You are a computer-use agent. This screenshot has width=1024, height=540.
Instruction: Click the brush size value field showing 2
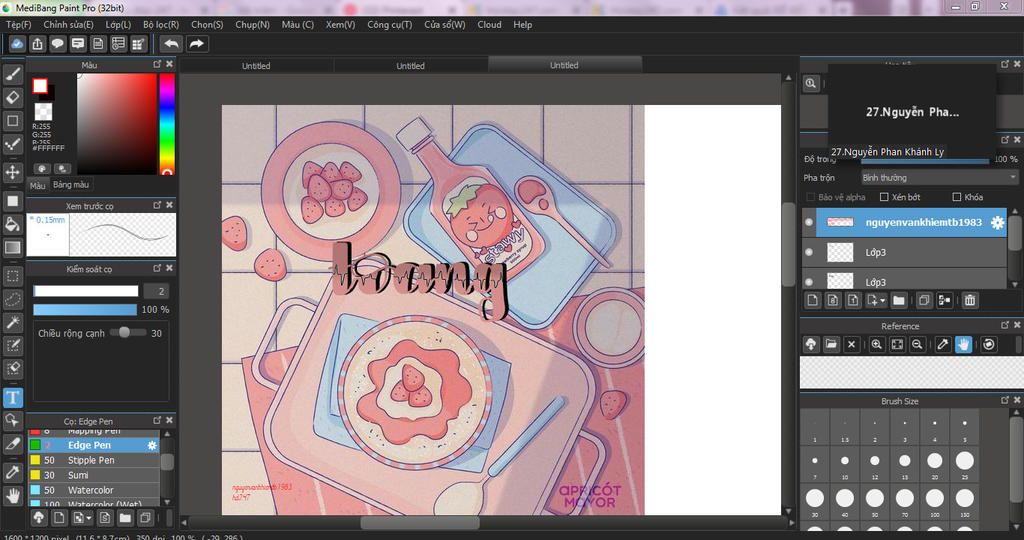click(x=155, y=291)
